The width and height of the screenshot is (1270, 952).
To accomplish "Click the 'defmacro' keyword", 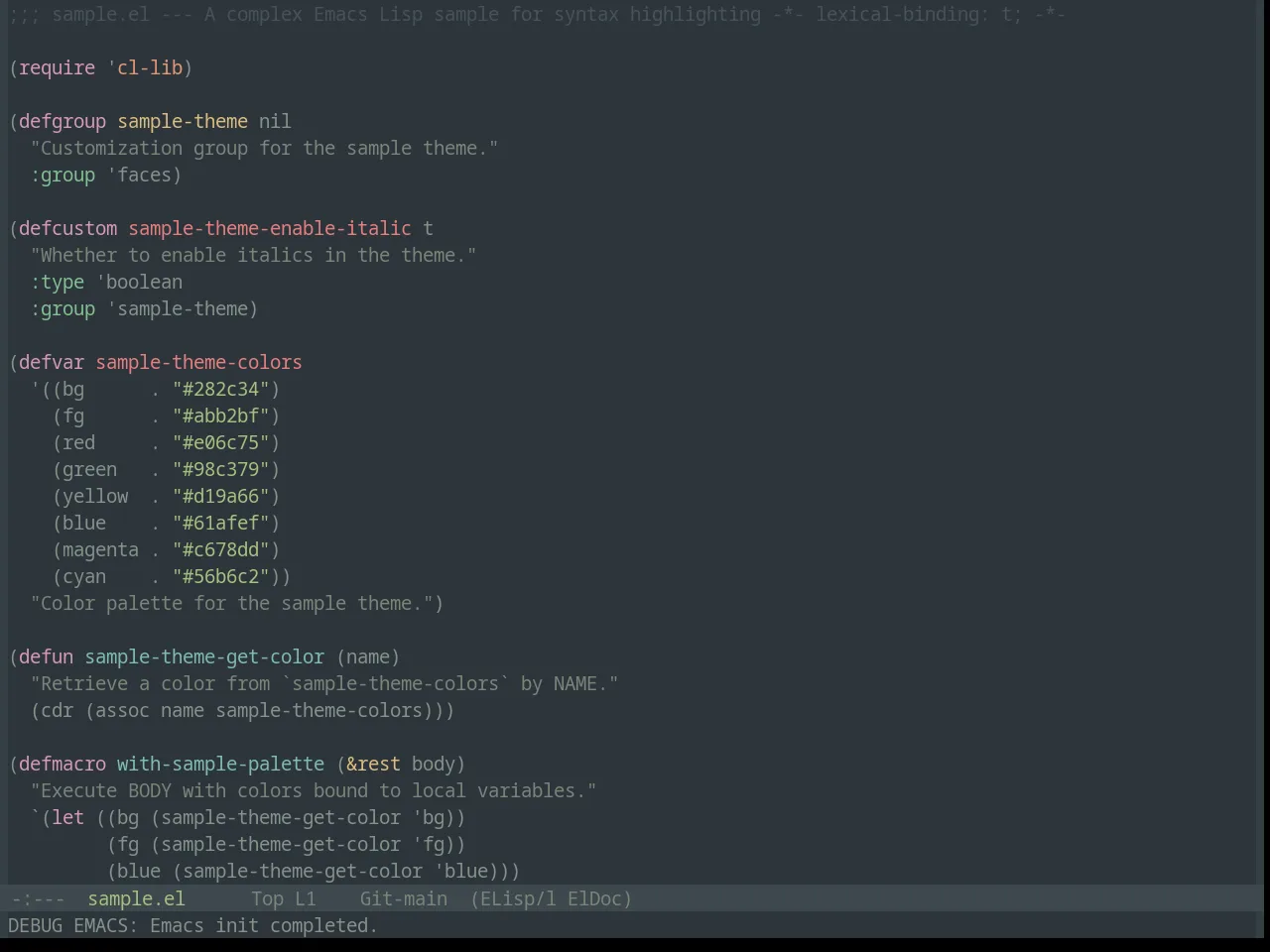I will [x=63, y=764].
